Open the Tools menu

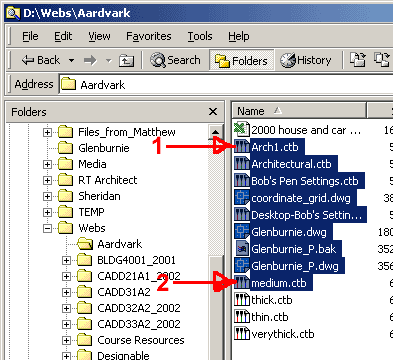pos(200,36)
